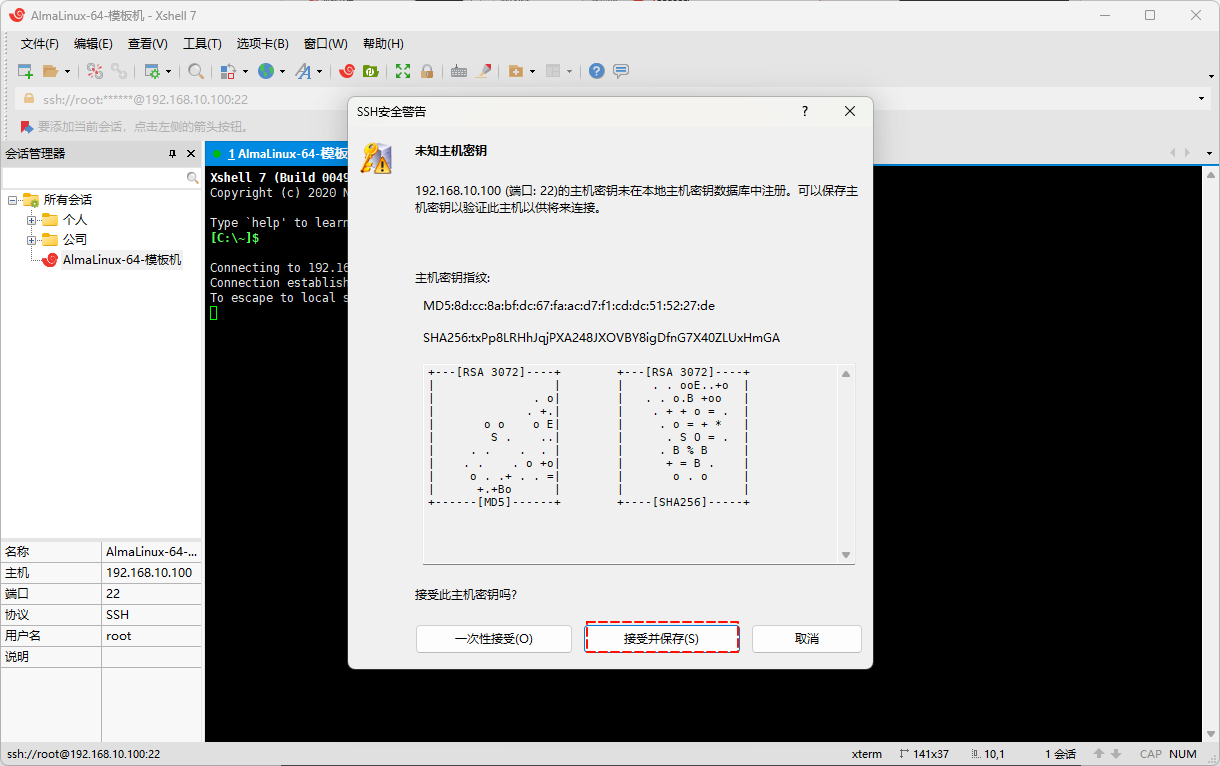Click the Help question-mark toolbar icon

tap(596, 71)
